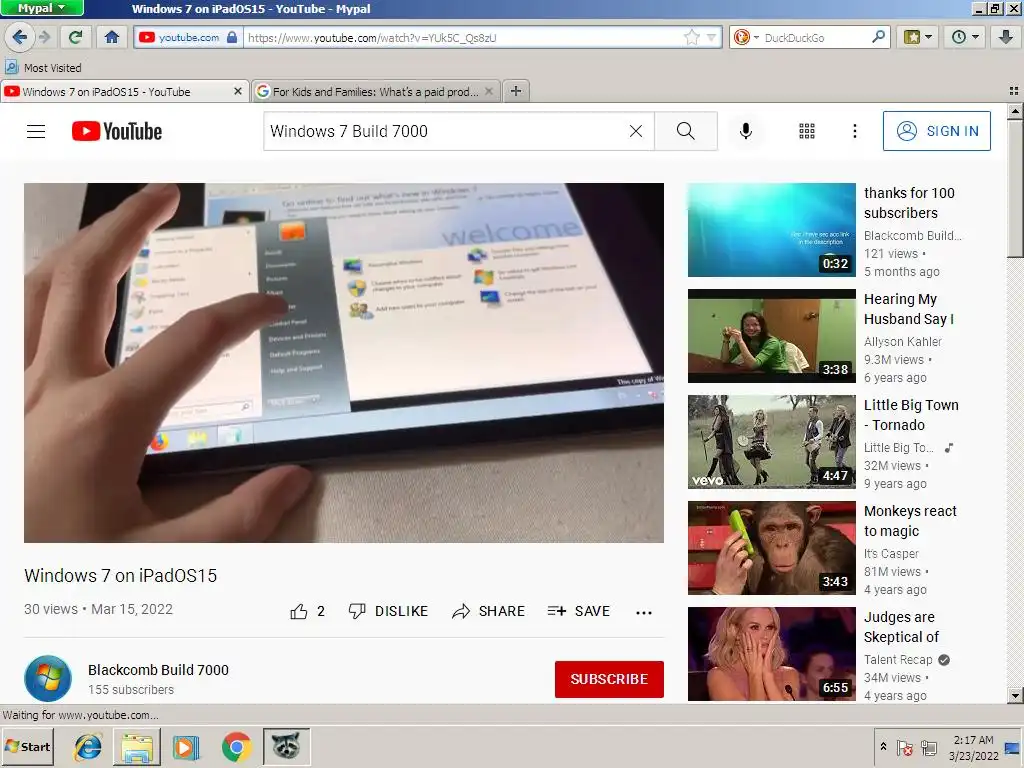Open the browser home page icon
This screenshot has height=768, width=1024.
[112, 37]
